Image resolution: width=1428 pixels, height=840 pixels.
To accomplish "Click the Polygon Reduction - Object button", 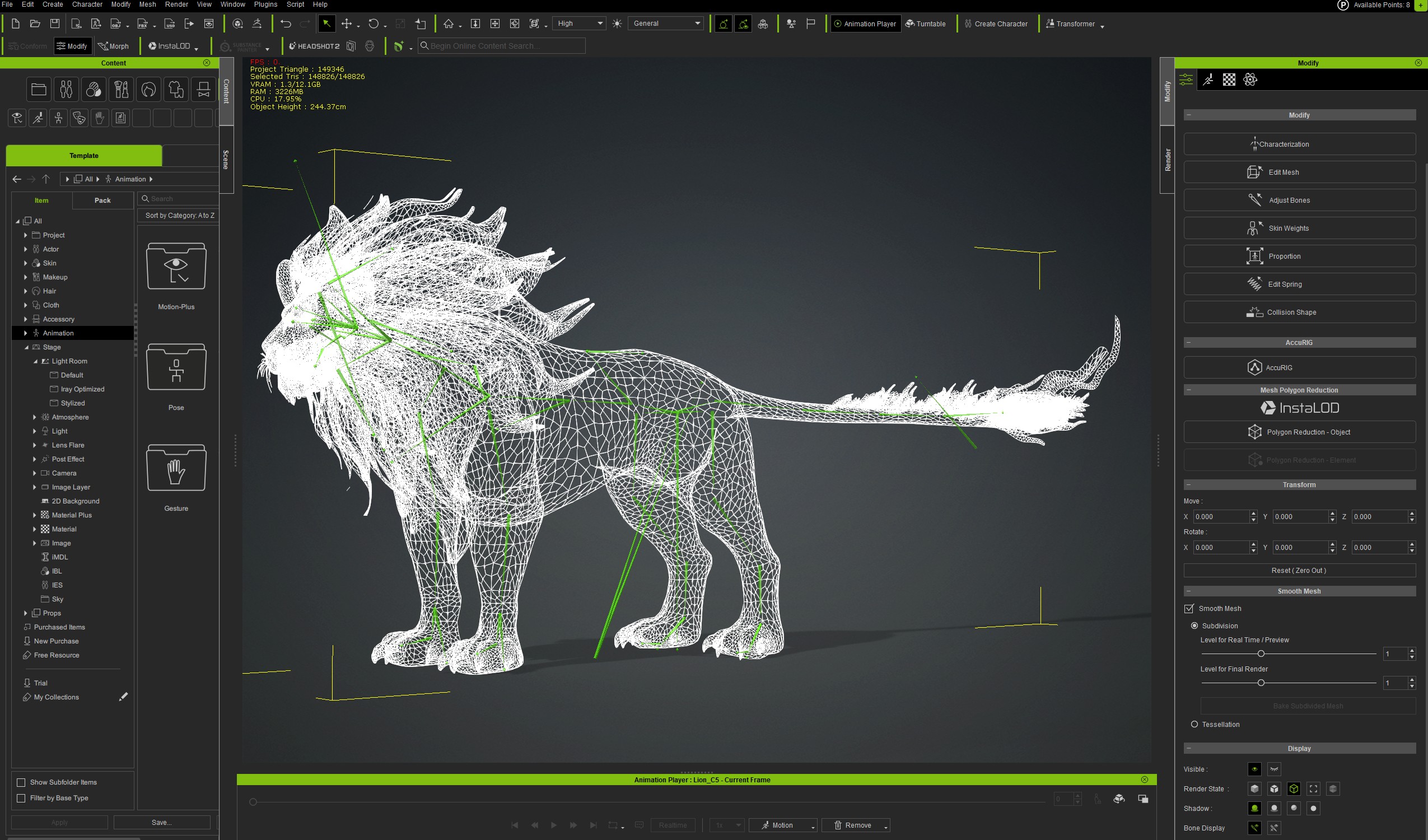I will click(1299, 432).
